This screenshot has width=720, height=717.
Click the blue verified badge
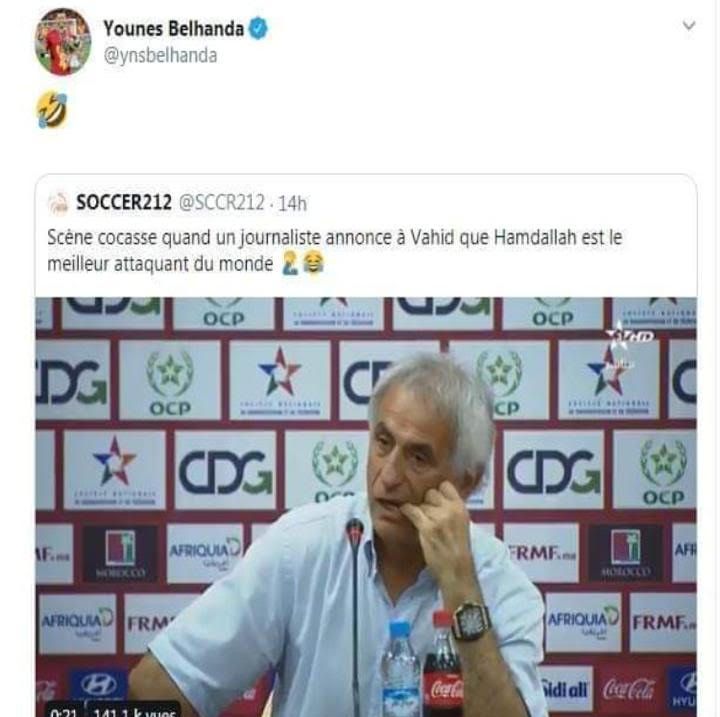pyautogui.click(x=258, y=28)
